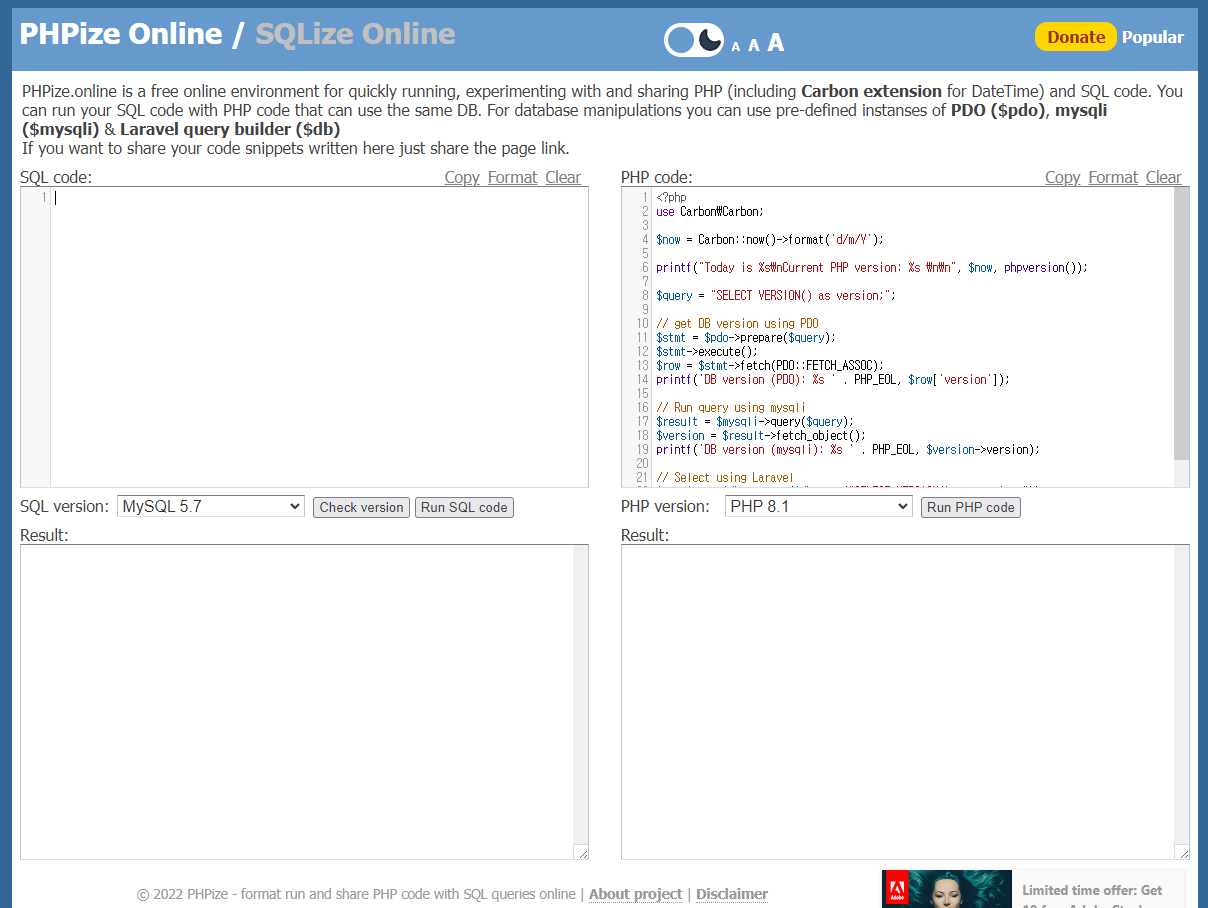Click the Adobe ad thumbnail image
Screen dimensions: 1208x908
[946, 889]
